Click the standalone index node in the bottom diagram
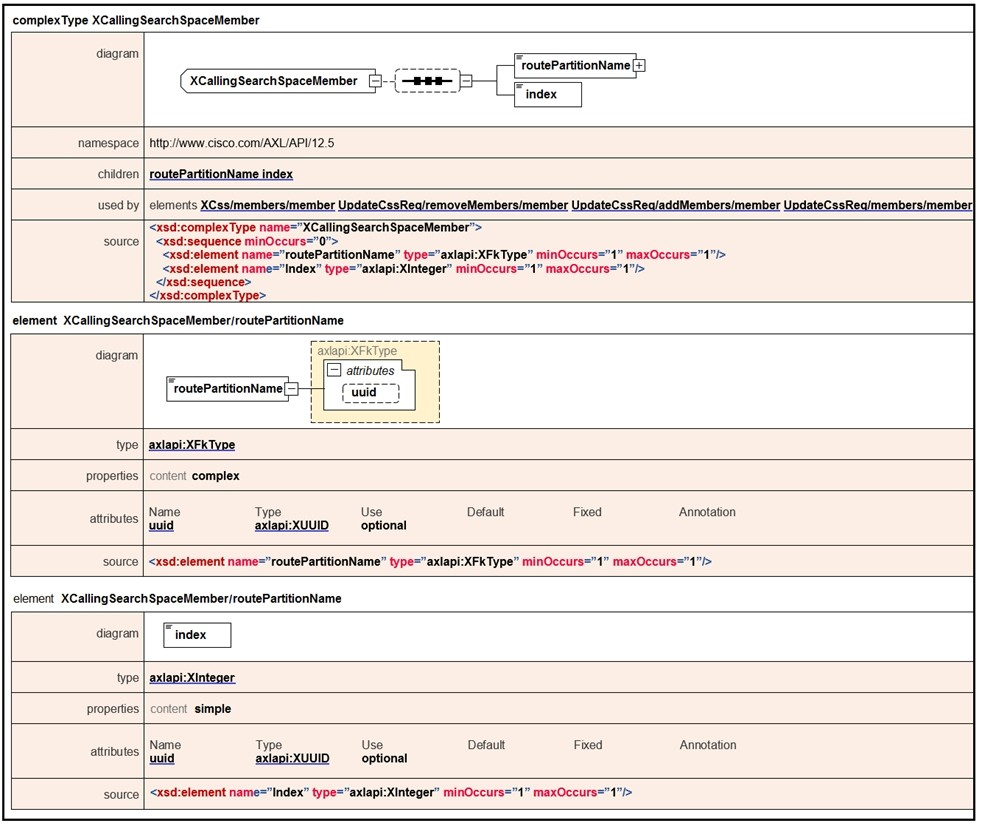Viewport: 982px width, 829px height. 197,635
